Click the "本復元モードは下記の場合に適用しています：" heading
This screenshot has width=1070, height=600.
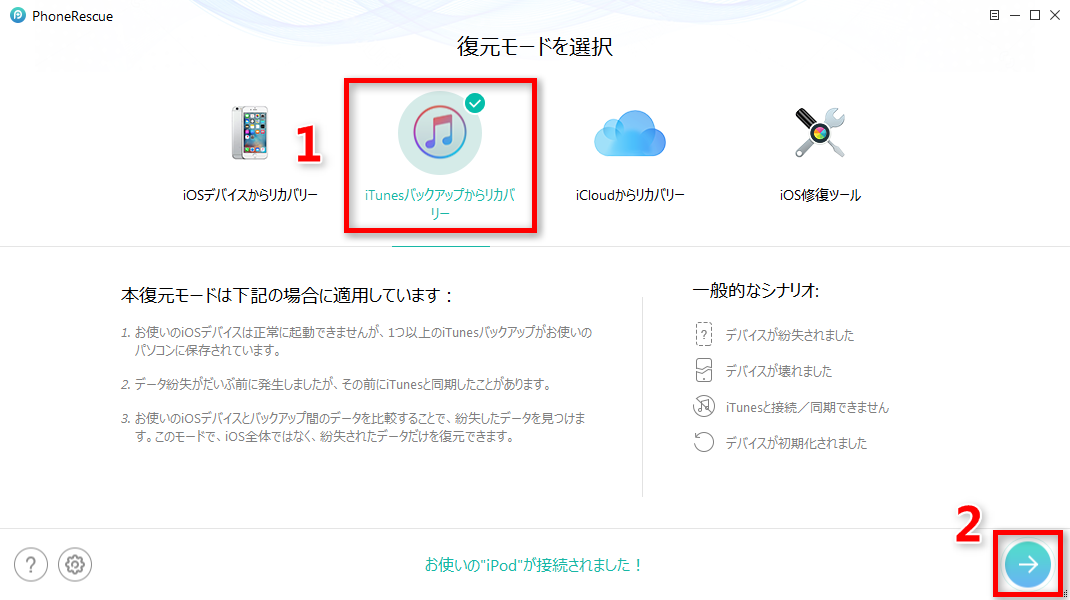[x=287, y=296]
